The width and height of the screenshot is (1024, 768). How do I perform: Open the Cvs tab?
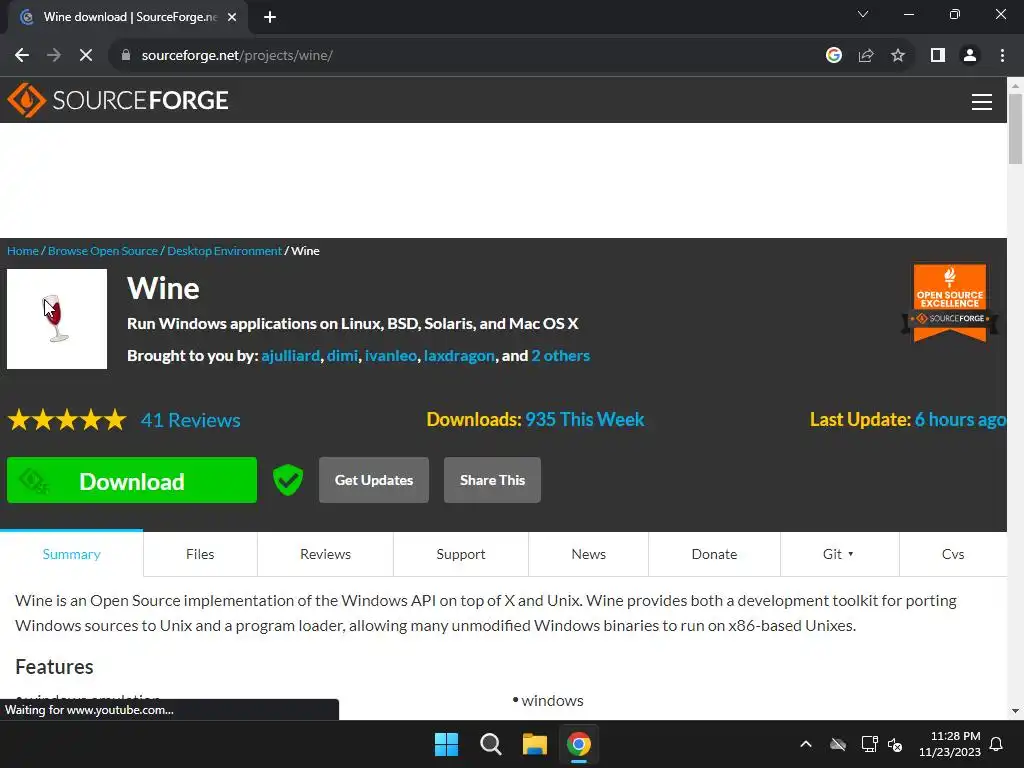(953, 554)
